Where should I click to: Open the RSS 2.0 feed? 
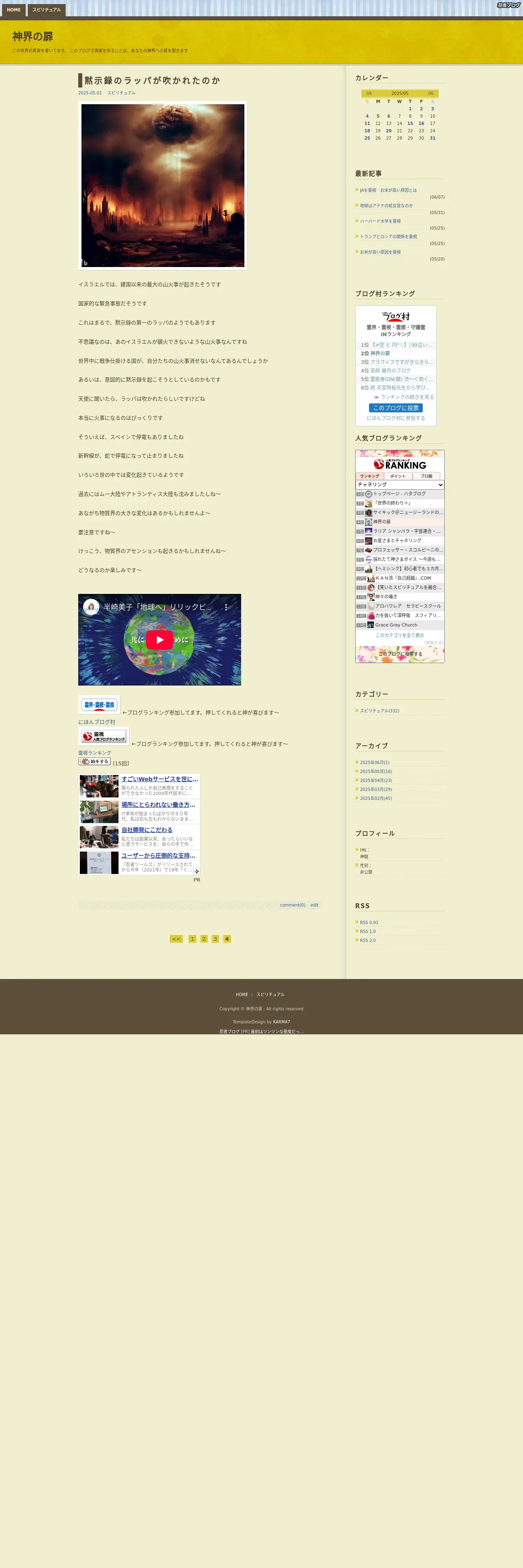coord(368,940)
